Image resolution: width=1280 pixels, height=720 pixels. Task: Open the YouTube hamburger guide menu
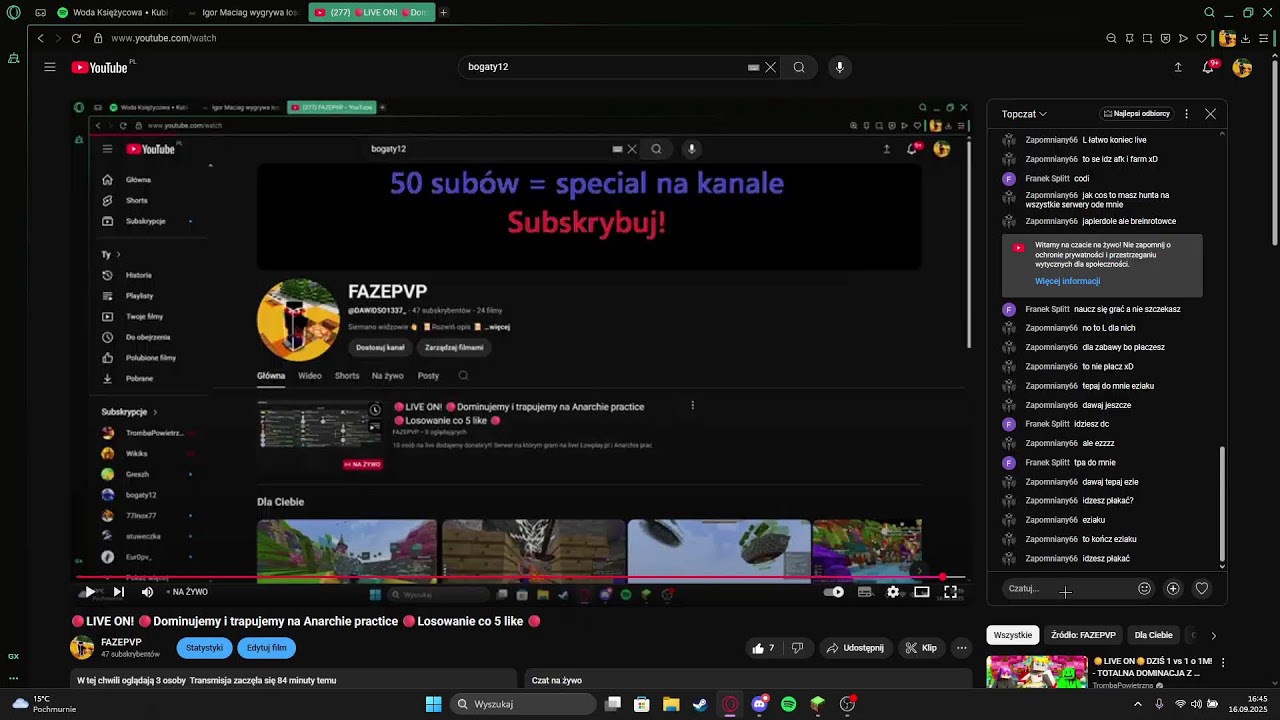tap(50, 67)
